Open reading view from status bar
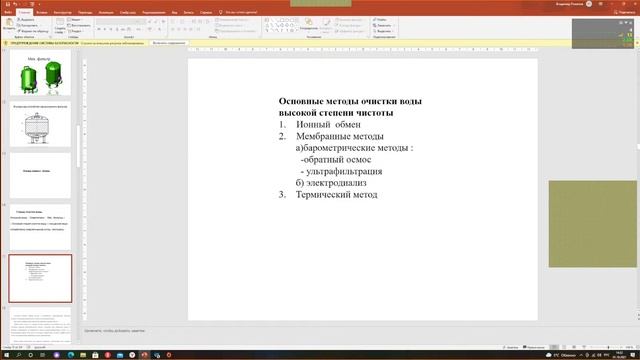Image resolution: width=640 pixels, height=360 pixels. pyautogui.click(x=574, y=347)
